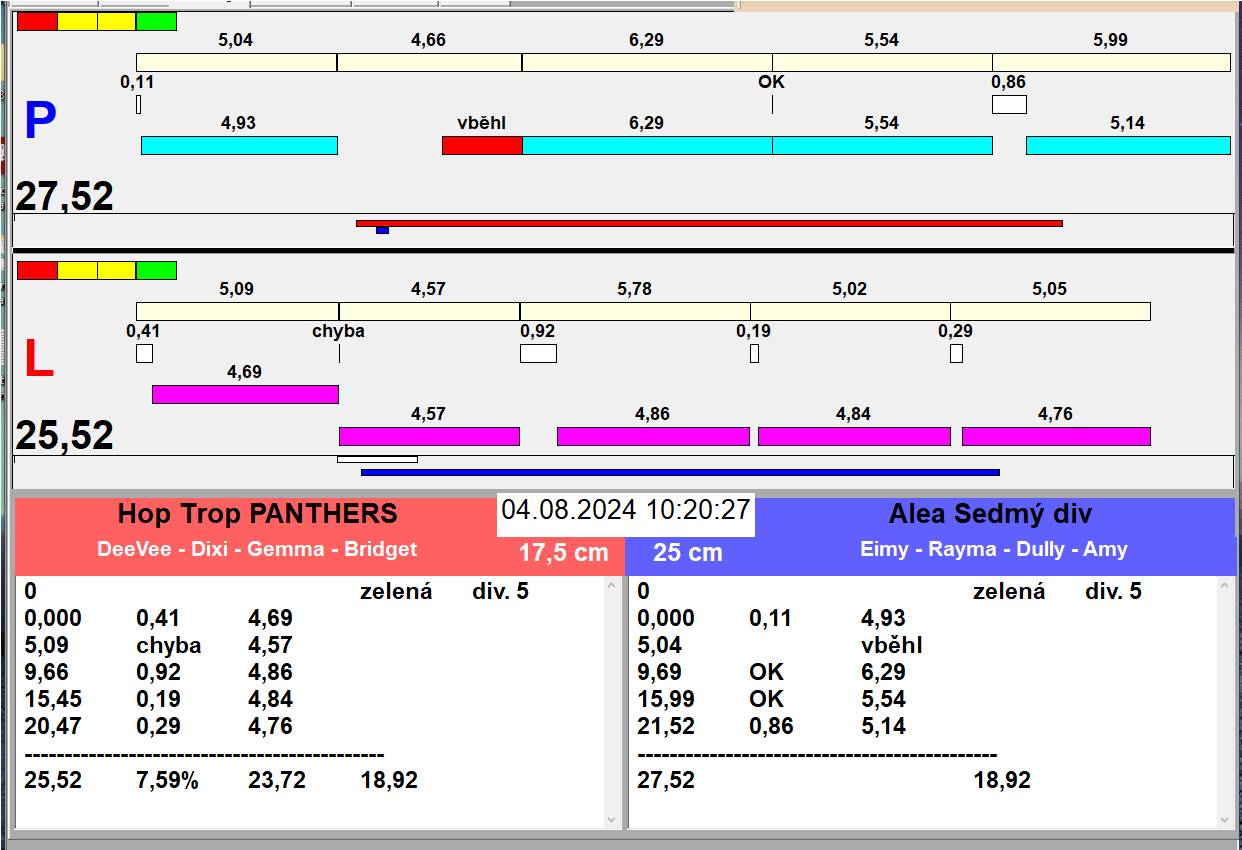Click the 23,72 value in the PANTHERS summary
1242x850 pixels.
tap(278, 780)
